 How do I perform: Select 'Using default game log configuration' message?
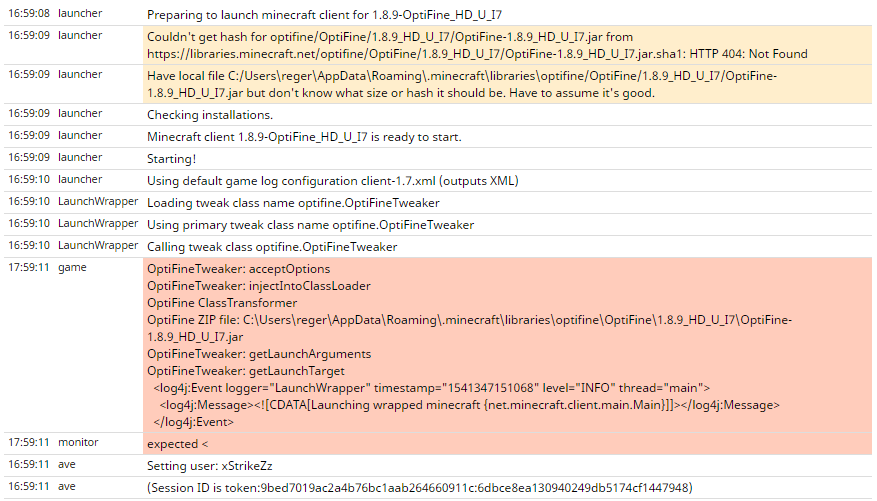tap(333, 181)
